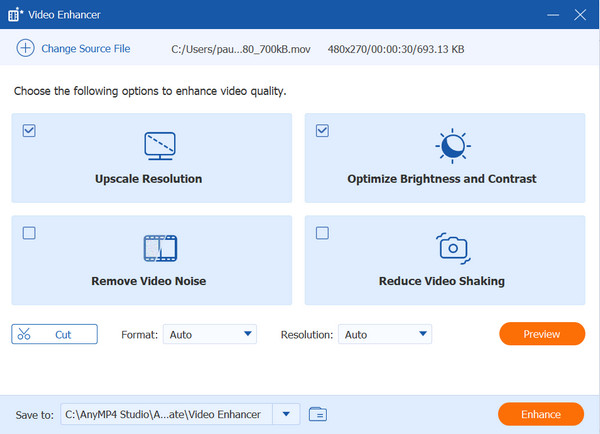Open the Resolution dropdown

pyautogui.click(x=385, y=334)
